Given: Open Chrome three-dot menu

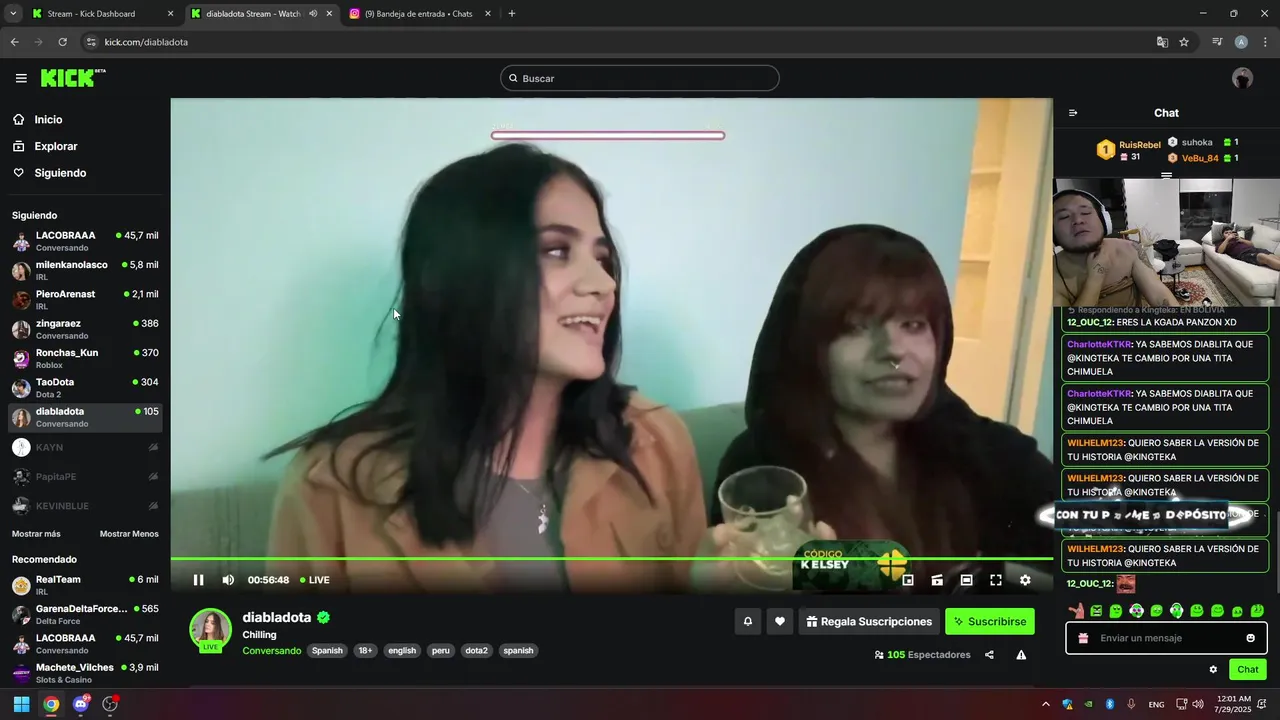Looking at the screenshot, I should pos(1266,42).
